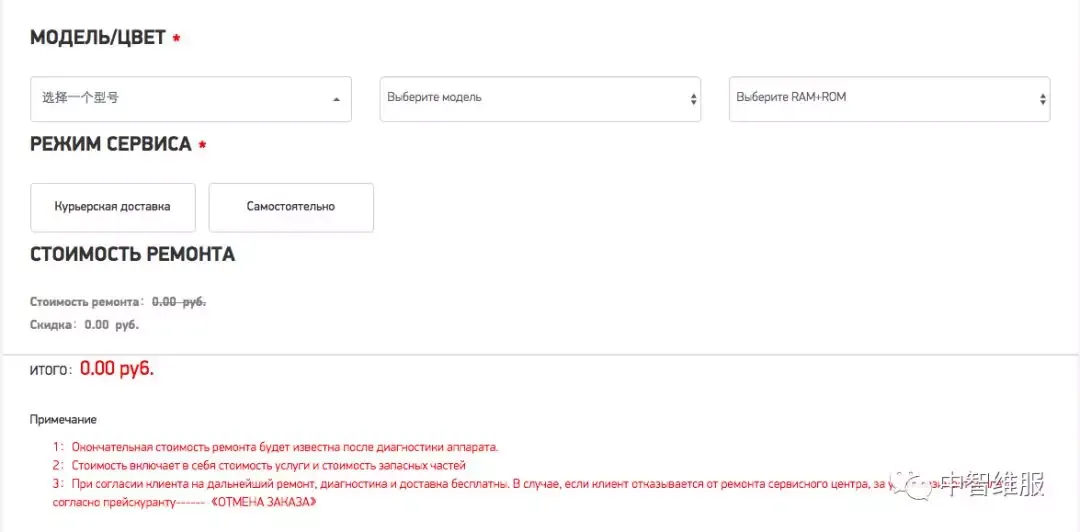The height and width of the screenshot is (532, 1080).
Task: Click the МОДЕЛЬ/ЦВЕТ heading
Action: tap(98, 38)
